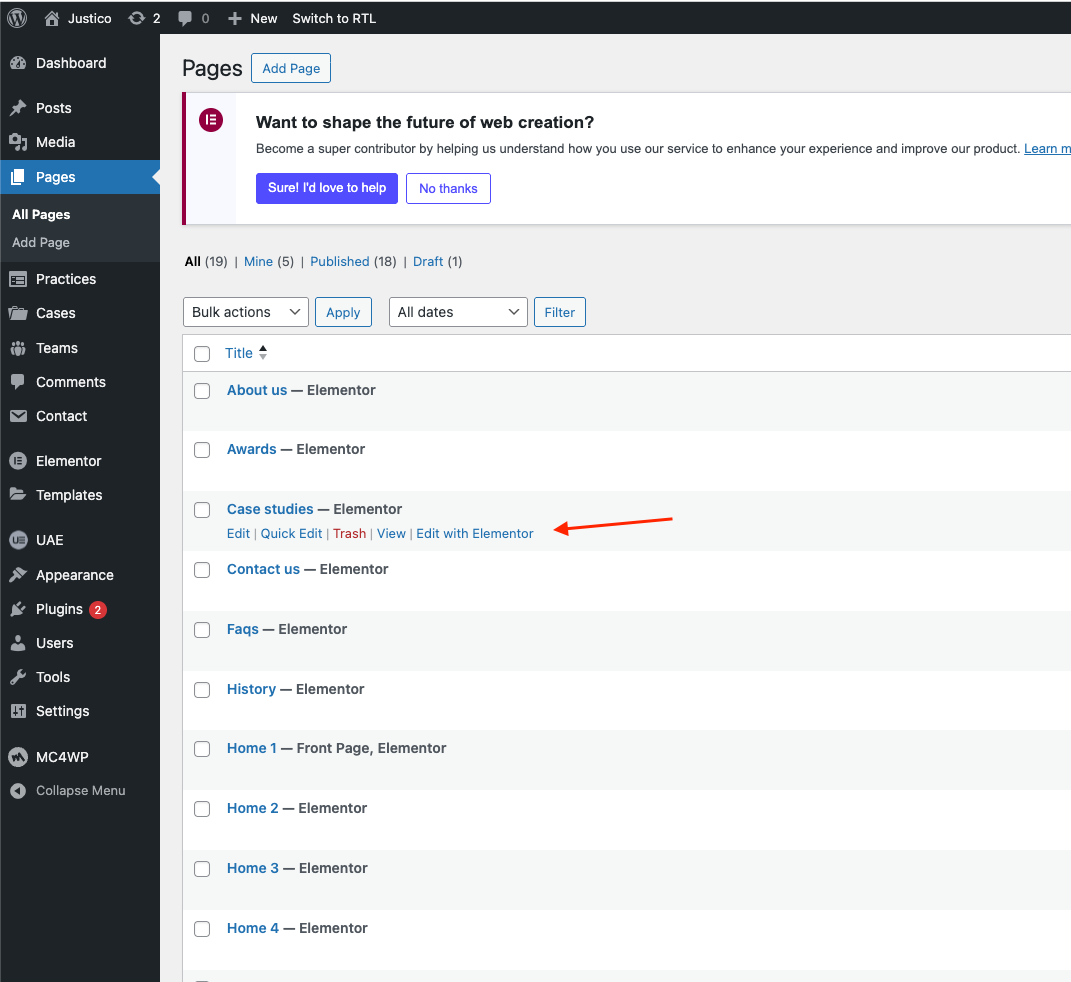
Task: Open the Bulk actions dropdown
Action: pyautogui.click(x=246, y=312)
